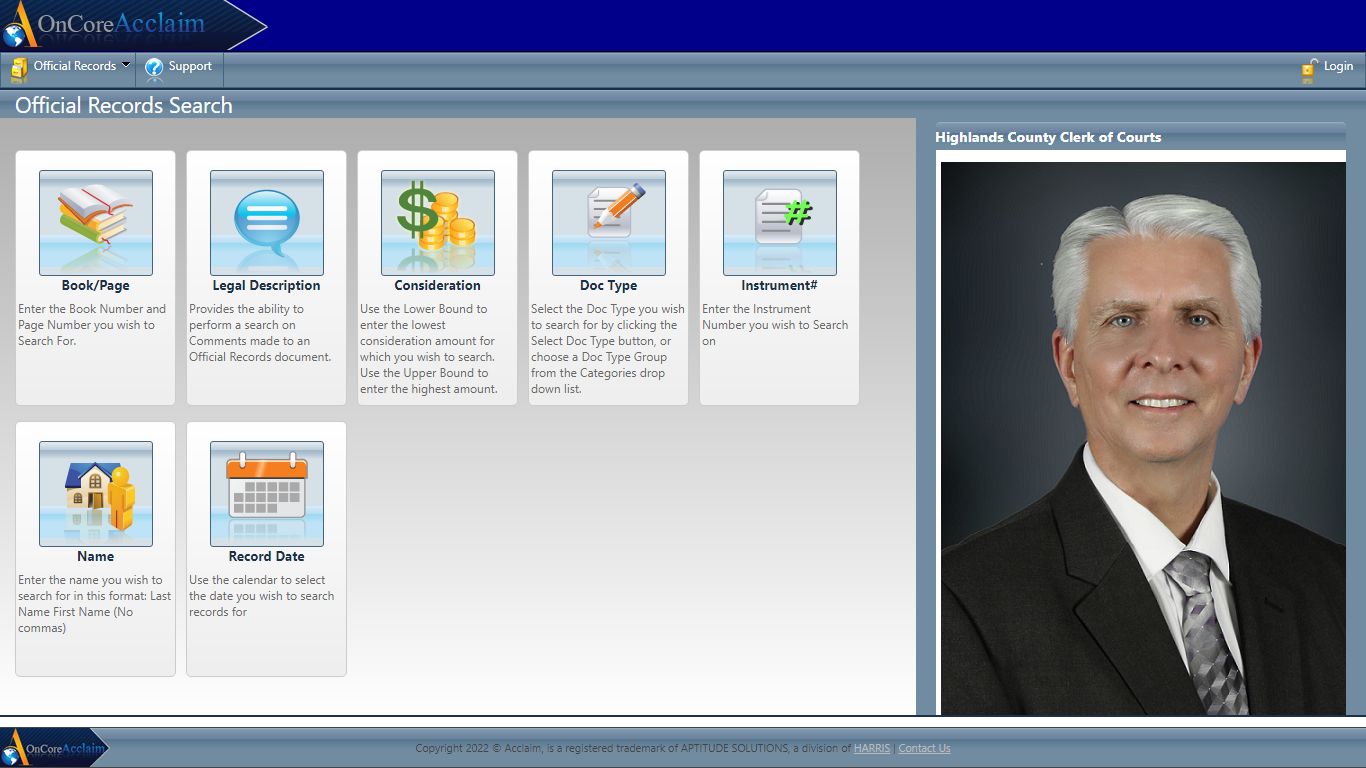Click the Legal Description speech bubble icon
1366x768 pixels.
click(x=266, y=222)
